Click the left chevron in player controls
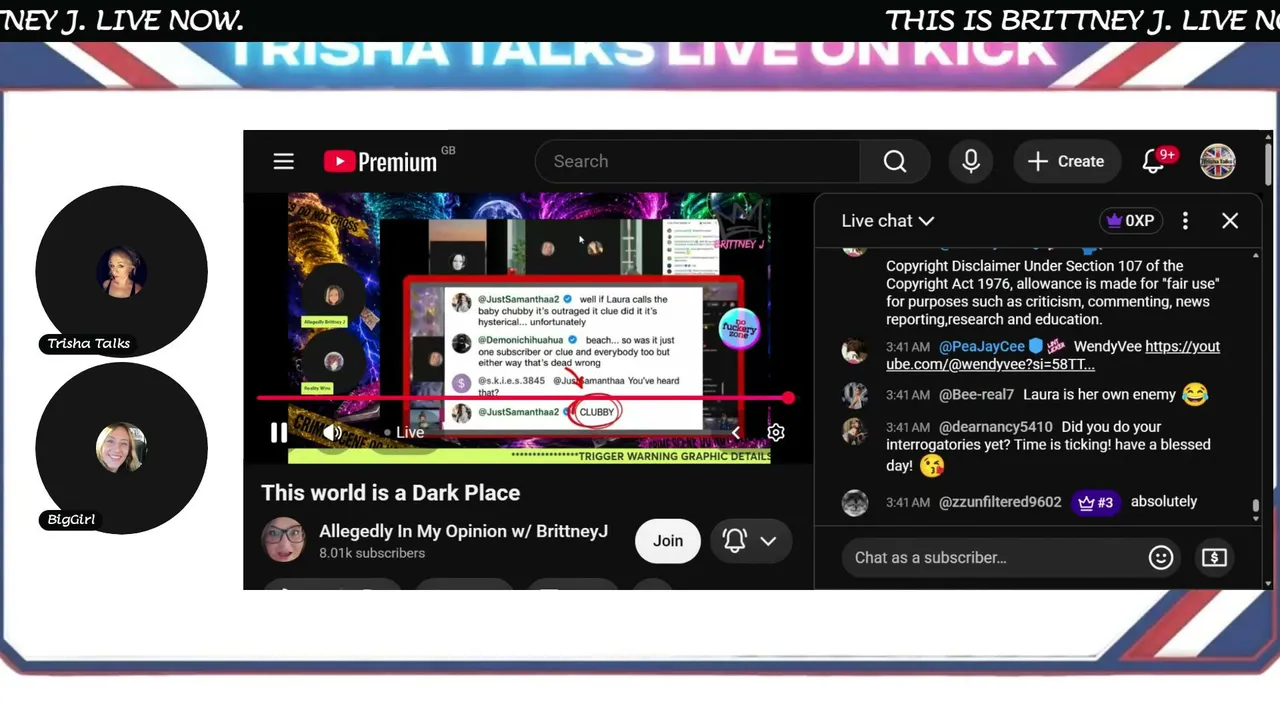1280x720 pixels. (736, 432)
